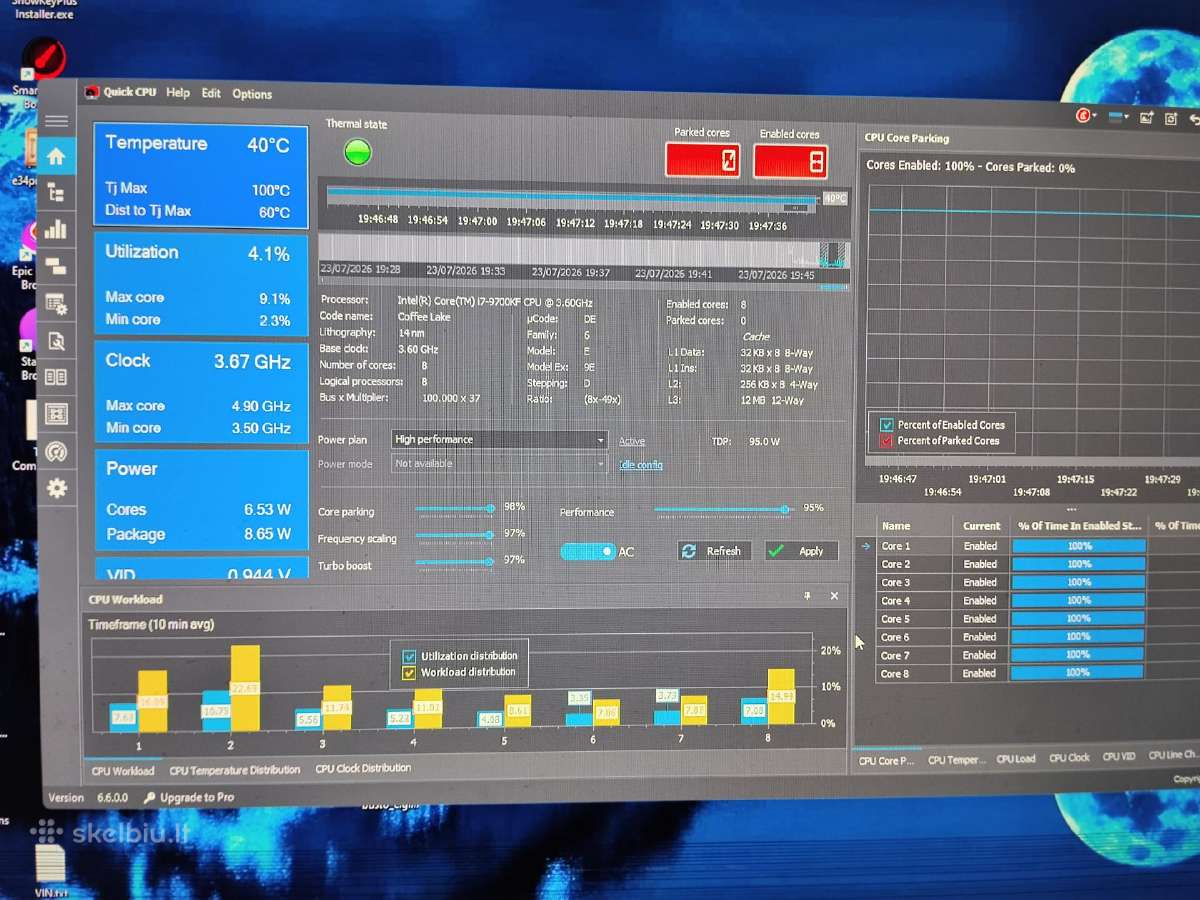The image size is (1200, 900).
Task: Switch to the CPU Load tab
Action: [1016, 758]
